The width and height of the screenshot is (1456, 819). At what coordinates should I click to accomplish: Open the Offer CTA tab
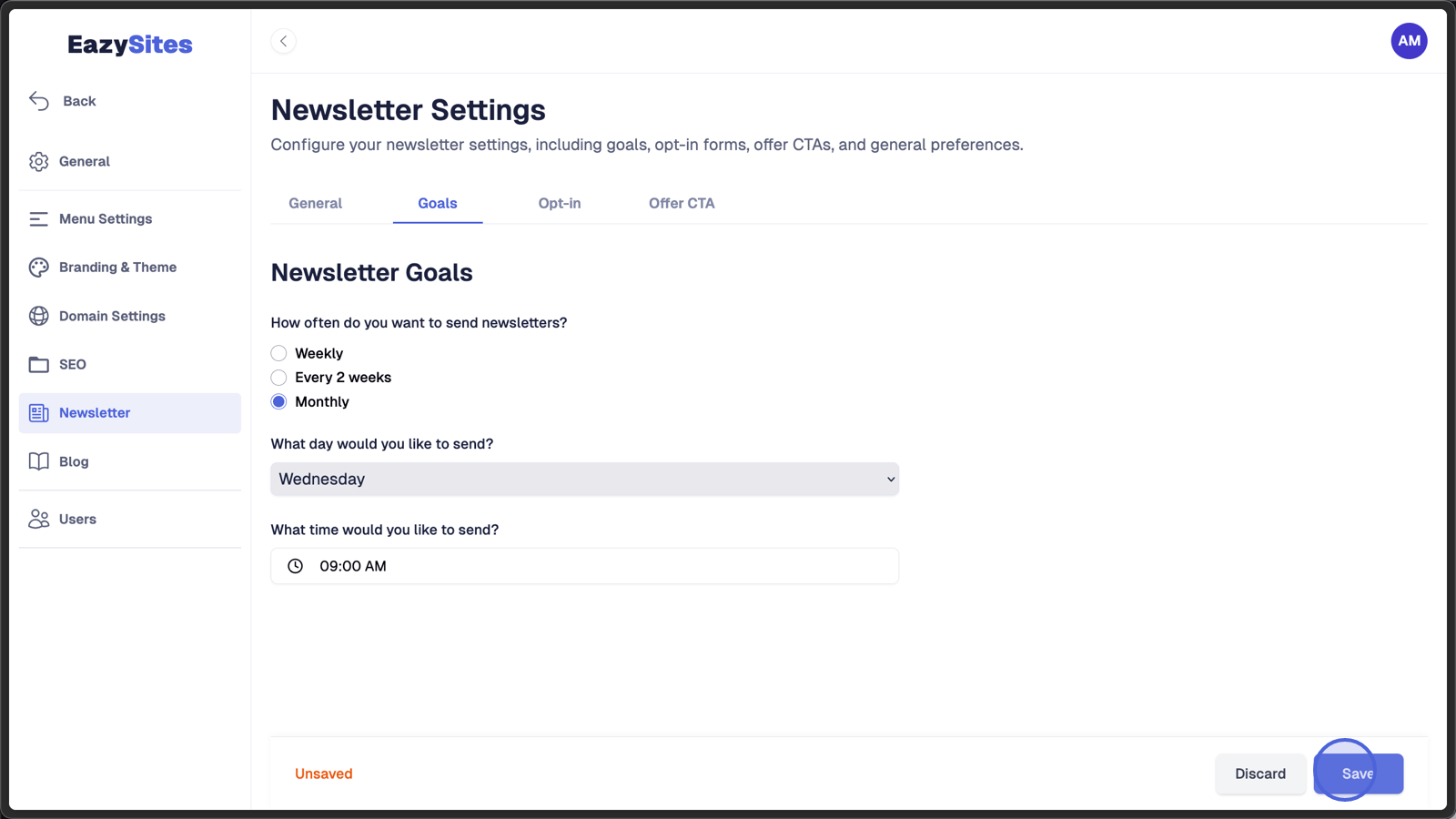point(682,204)
